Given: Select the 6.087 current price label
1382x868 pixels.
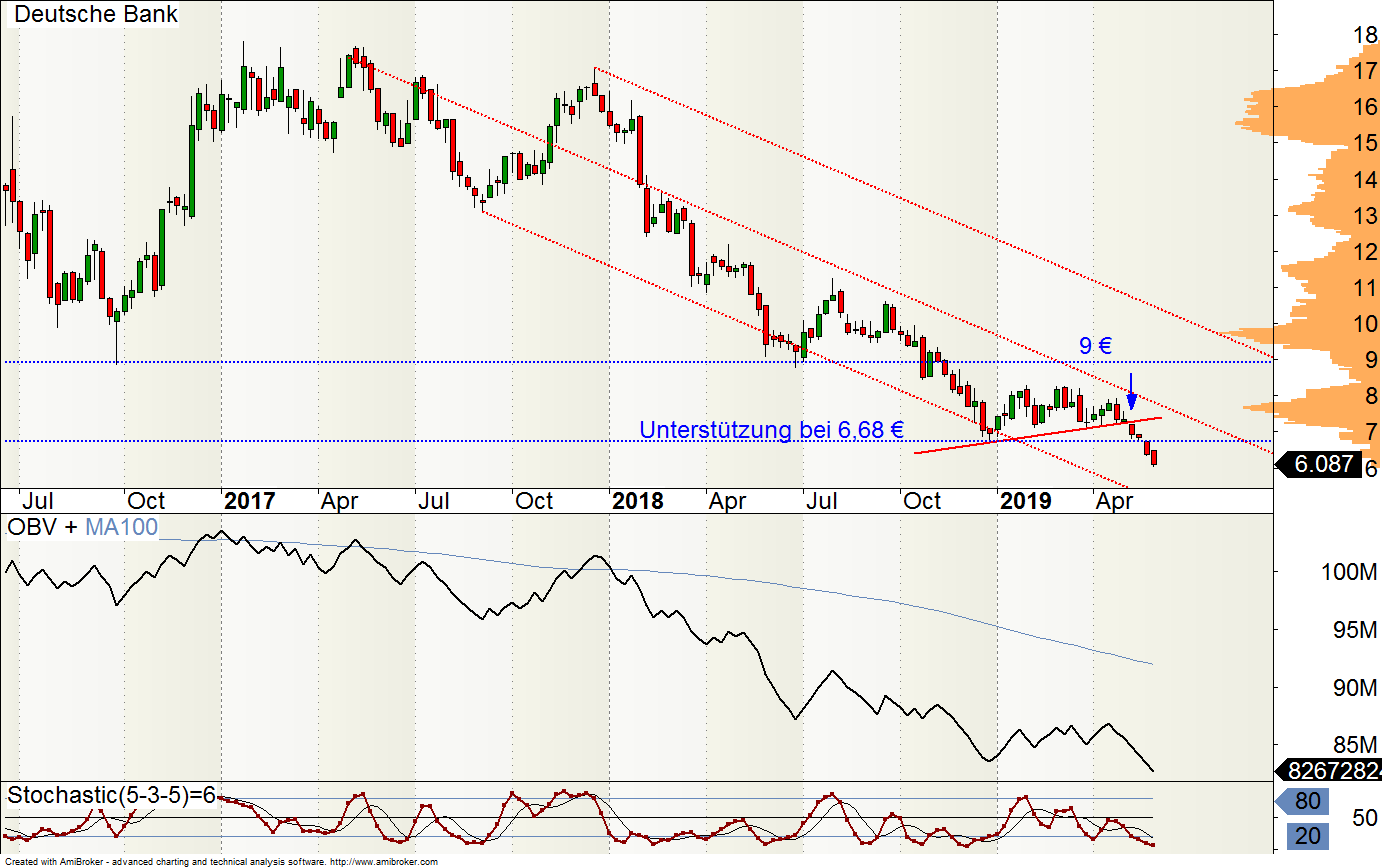Looking at the screenshot, I should coord(1322,464).
